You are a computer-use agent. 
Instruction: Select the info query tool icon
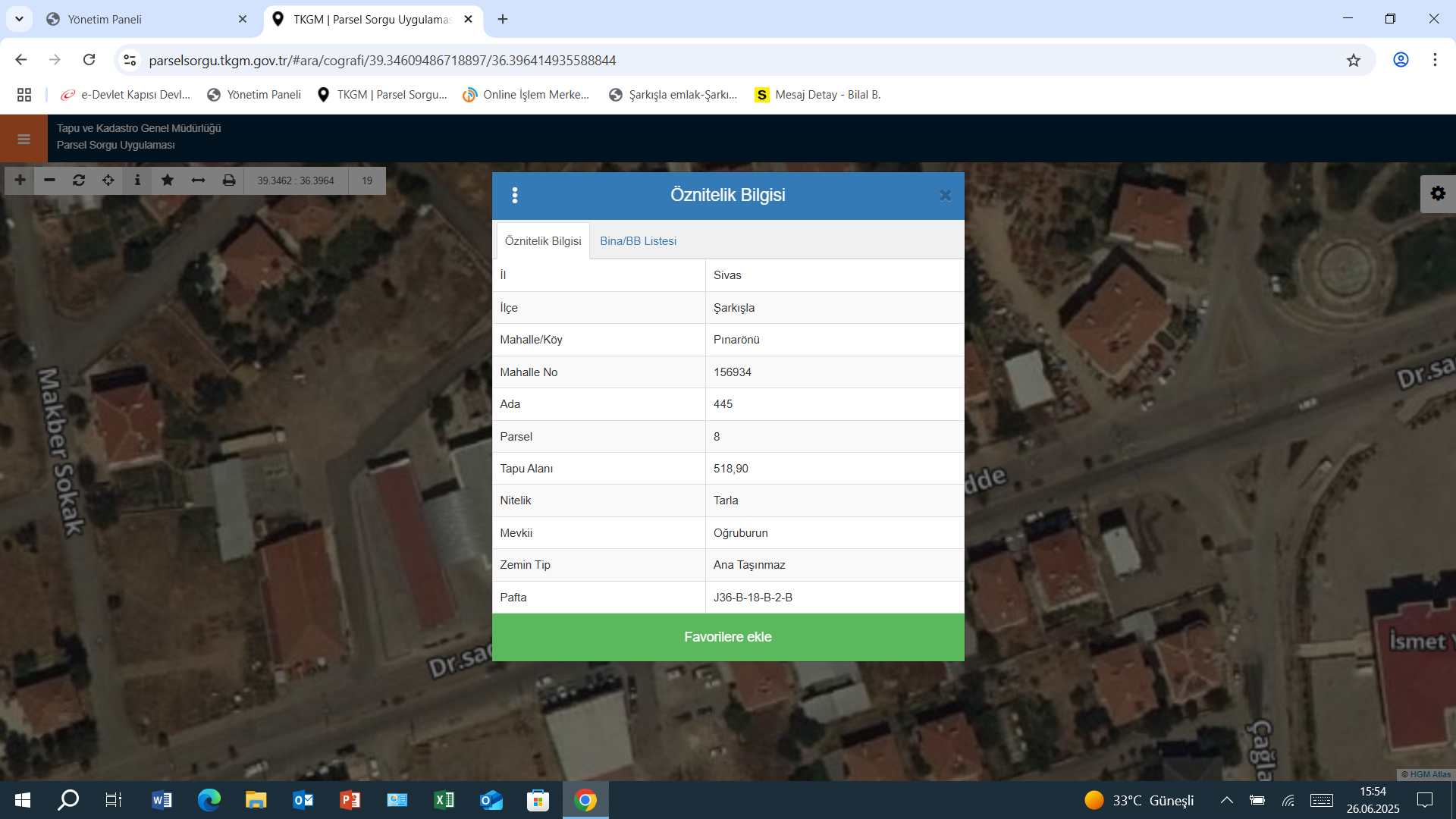137,180
